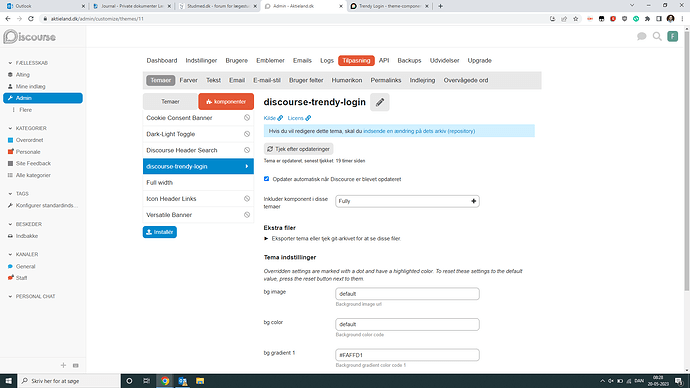Click the Cortana circle in taskbar
Image resolution: width=690 pixels, height=388 pixels.
coord(129,381)
